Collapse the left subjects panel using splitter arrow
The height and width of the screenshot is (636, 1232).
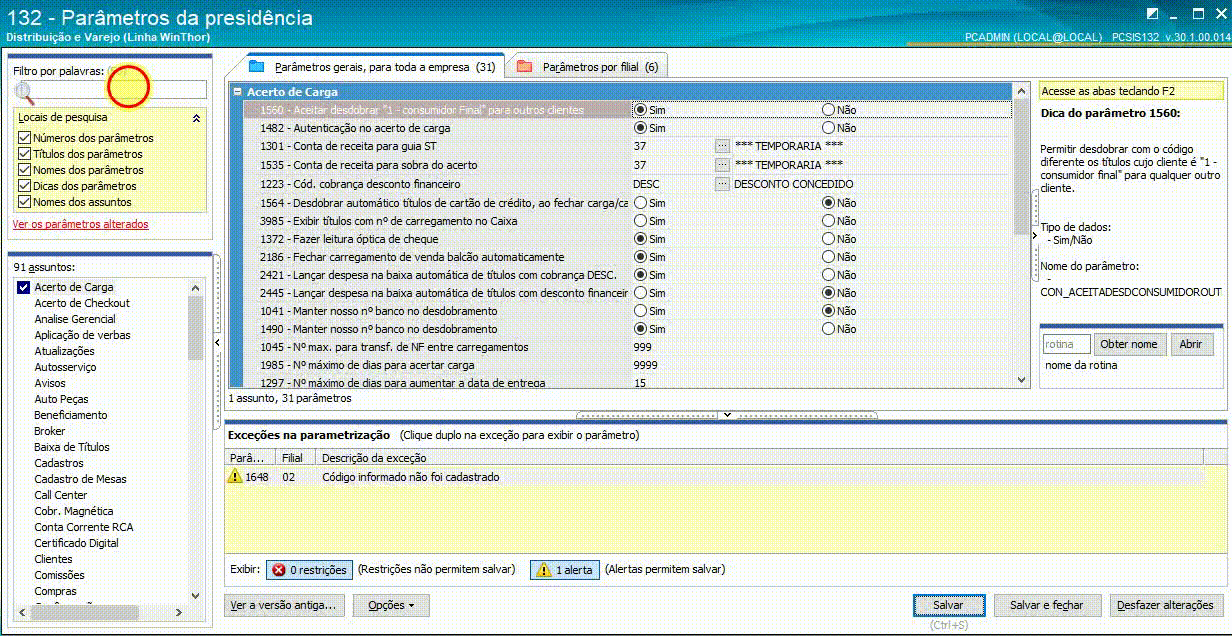pyautogui.click(x=218, y=342)
